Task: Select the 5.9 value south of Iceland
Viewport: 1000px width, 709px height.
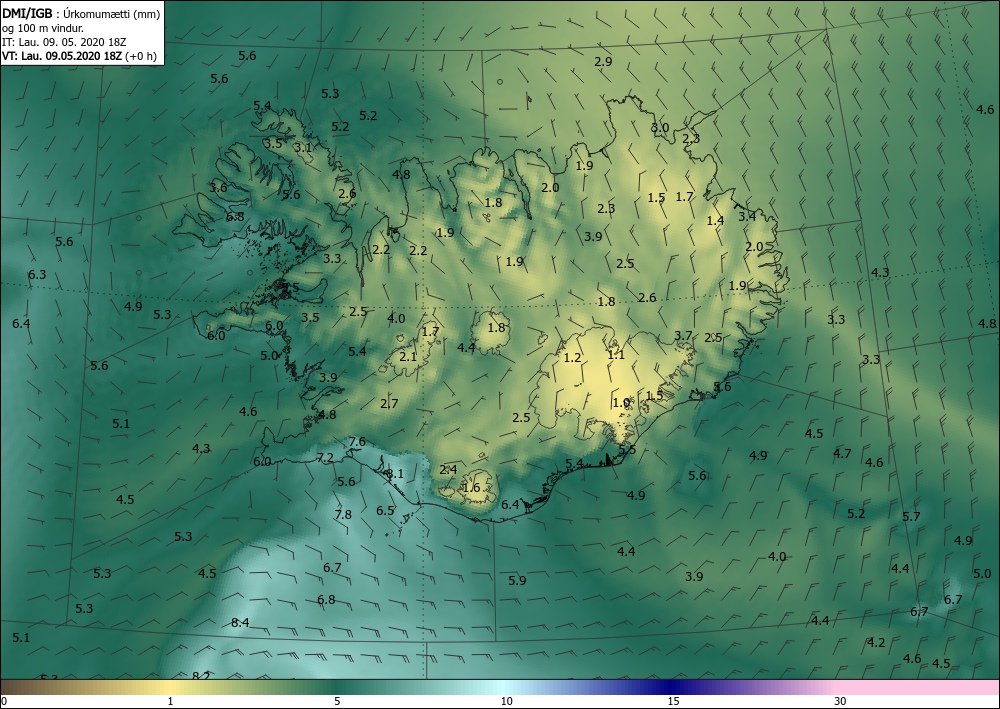Action: pyautogui.click(x=517, y=580)
